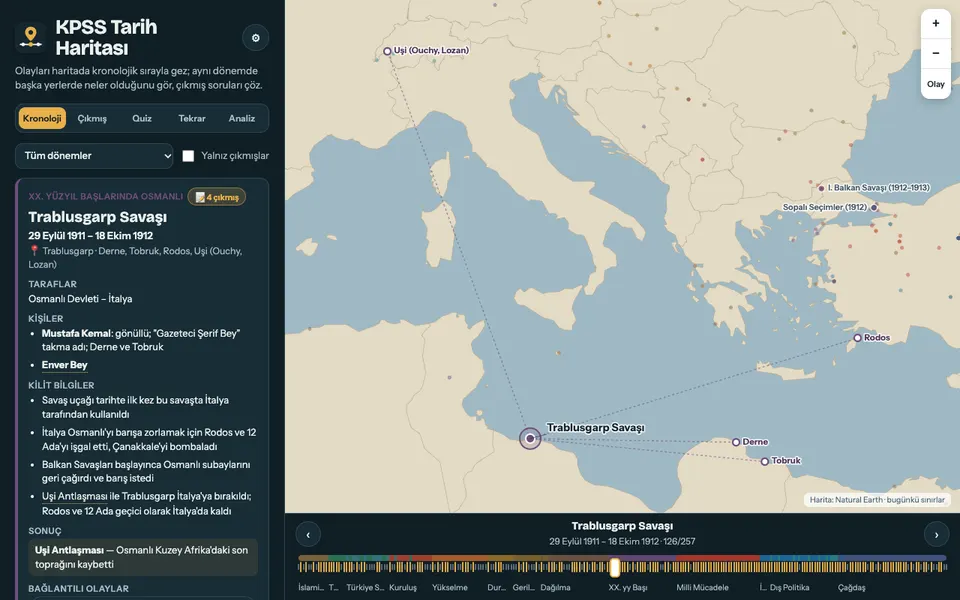The width and height of the screenshot is (960, 600).
Task: Switch to the Analiz tab
Action: point(242,118)
